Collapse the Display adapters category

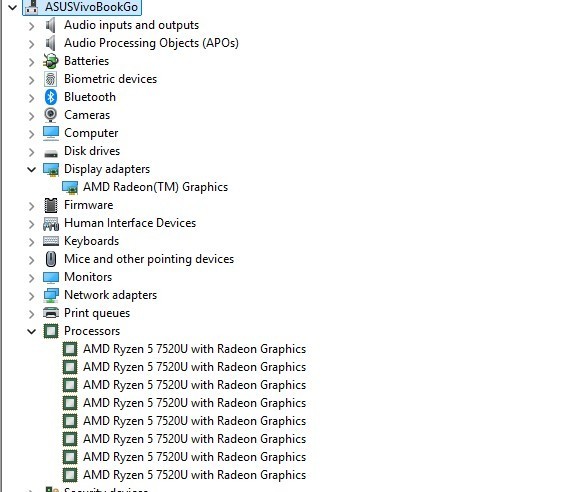pos(31,169)
